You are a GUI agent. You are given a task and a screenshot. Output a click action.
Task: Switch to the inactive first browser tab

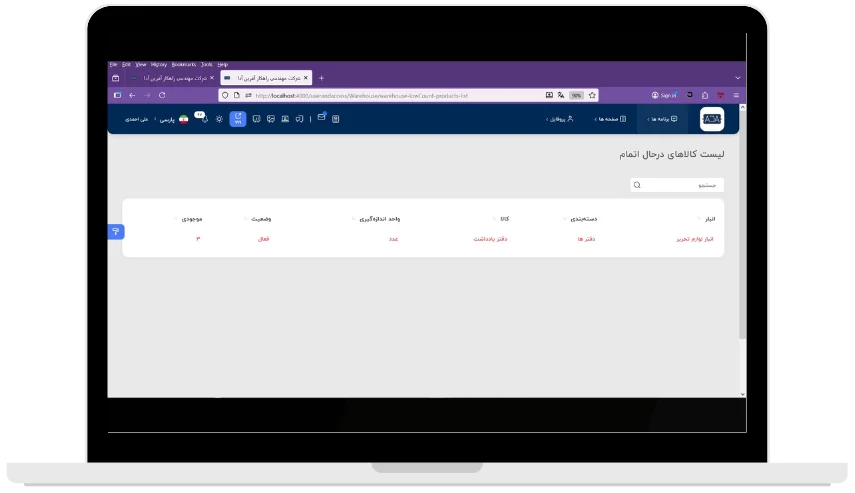click(172, 78)
